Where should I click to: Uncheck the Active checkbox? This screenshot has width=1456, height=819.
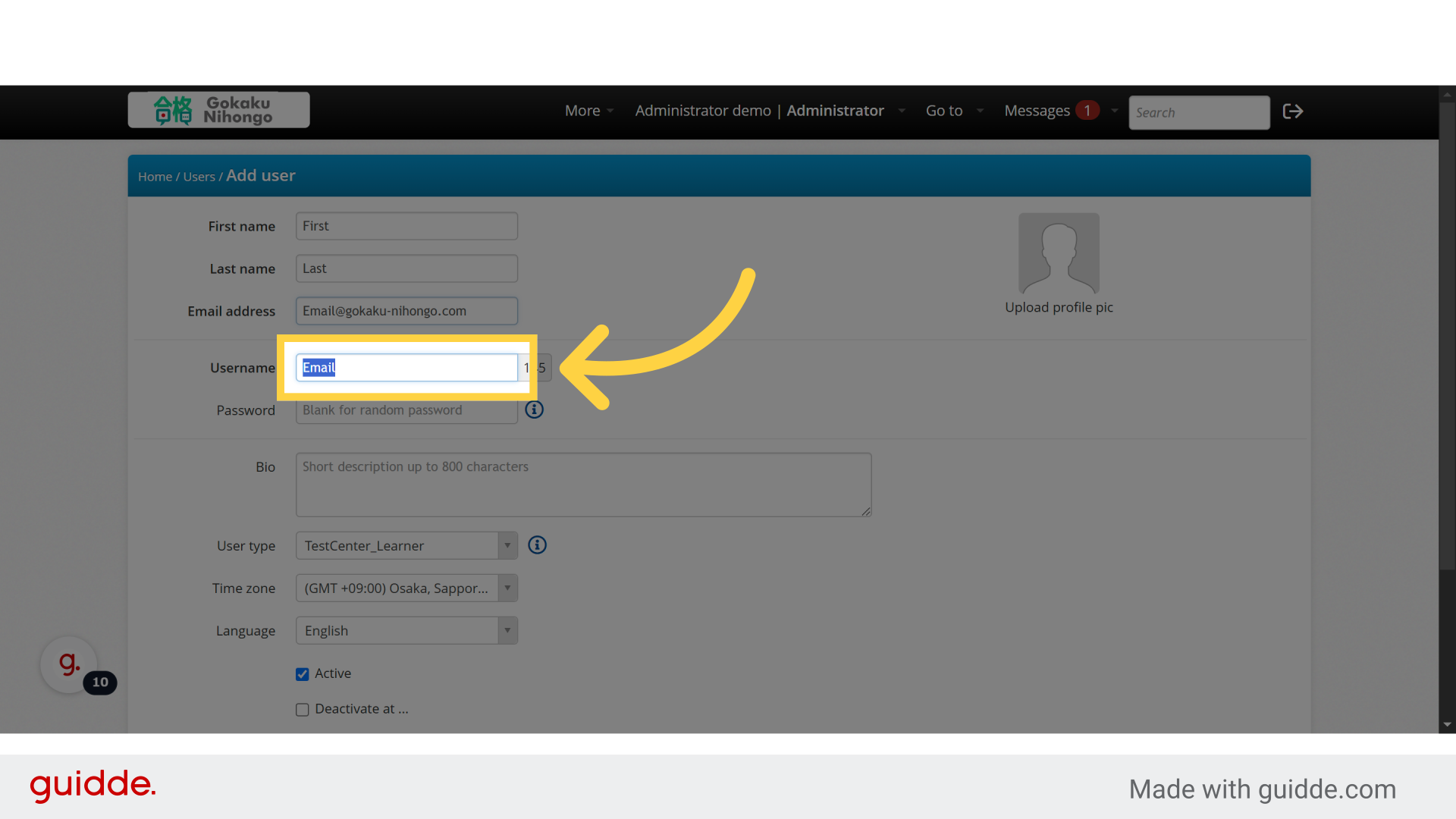303,674
